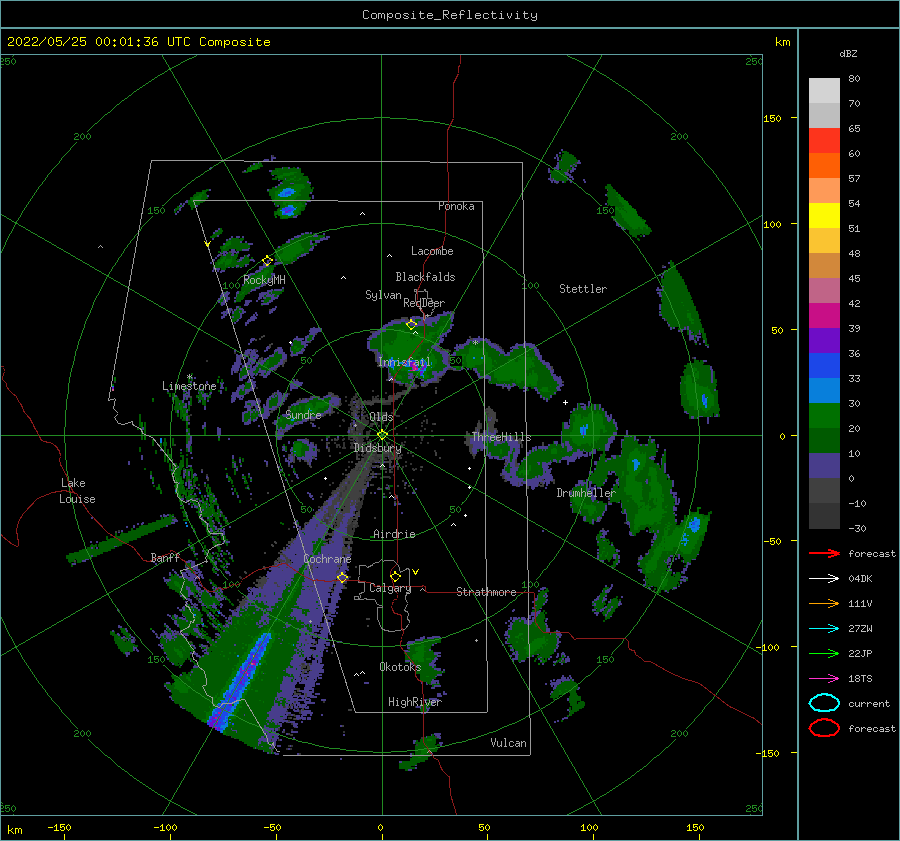900x841 pixels.
Task: Click the Airdrie city label
Action: pos(394,534)
